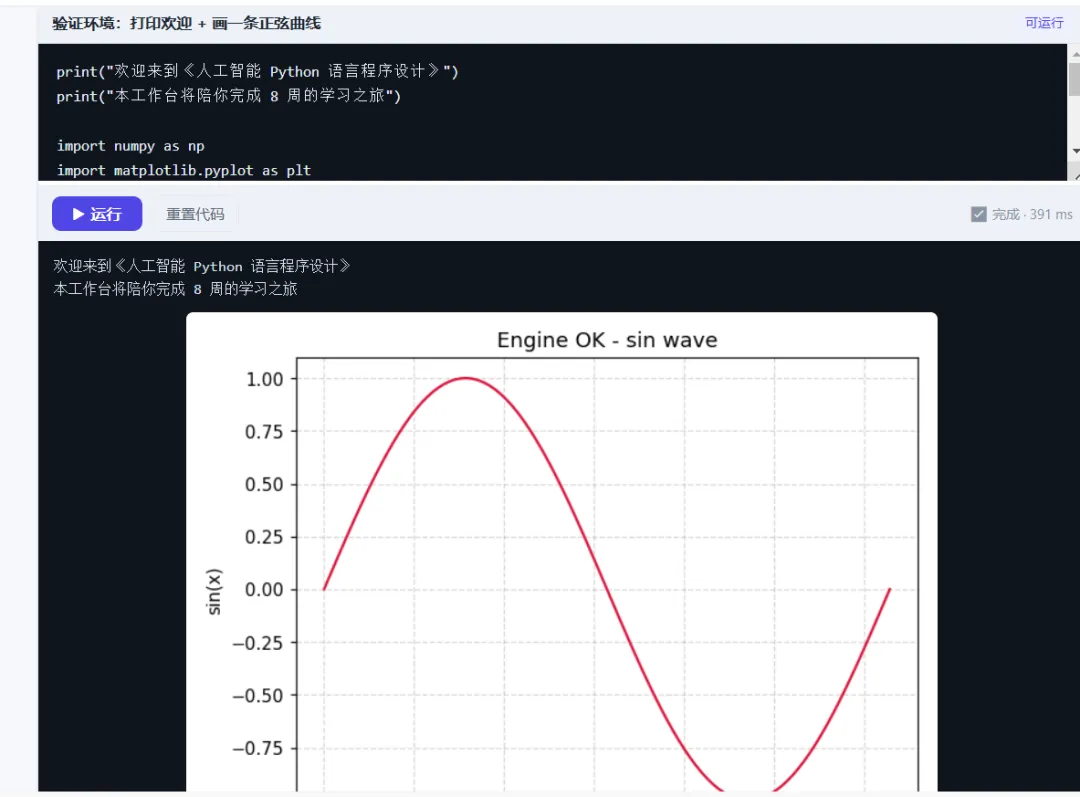Viewport: 1080px width, 797px height.
Task: Click the sin(x) y-axis label
Action: 214,591
